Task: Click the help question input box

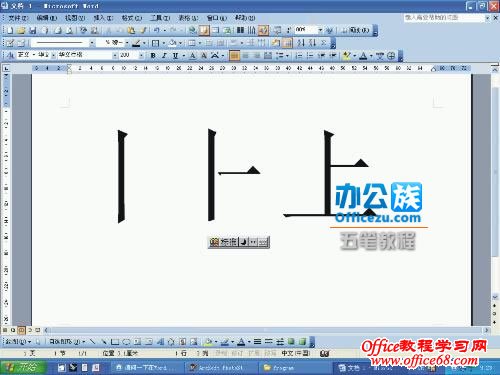Action: pyautogui.click(x=443, y=17)
